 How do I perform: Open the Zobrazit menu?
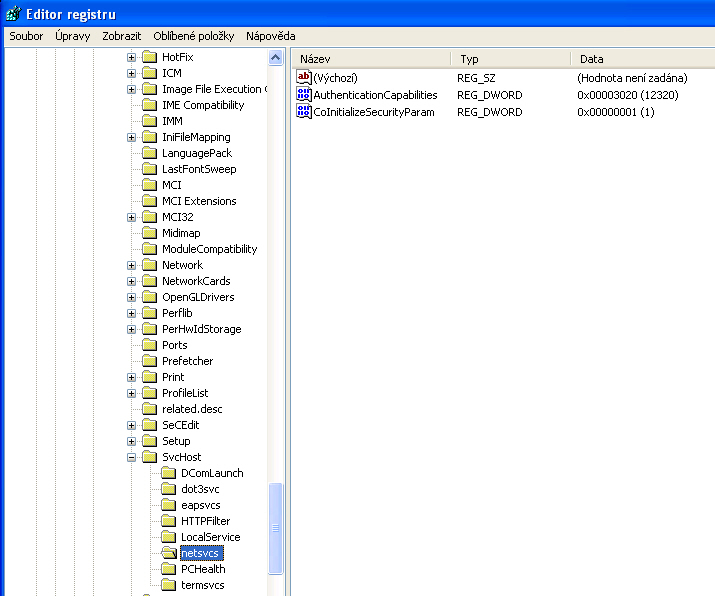pos(121,36)
